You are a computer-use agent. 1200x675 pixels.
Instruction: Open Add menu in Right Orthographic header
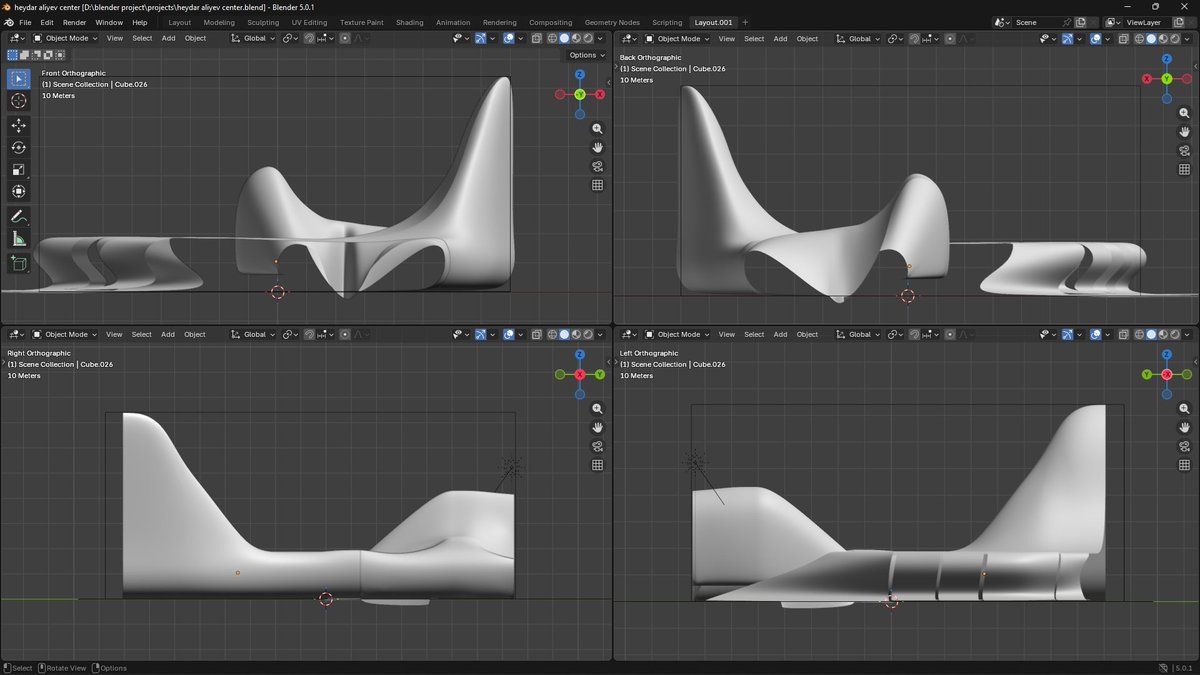[x=168, y=335]
